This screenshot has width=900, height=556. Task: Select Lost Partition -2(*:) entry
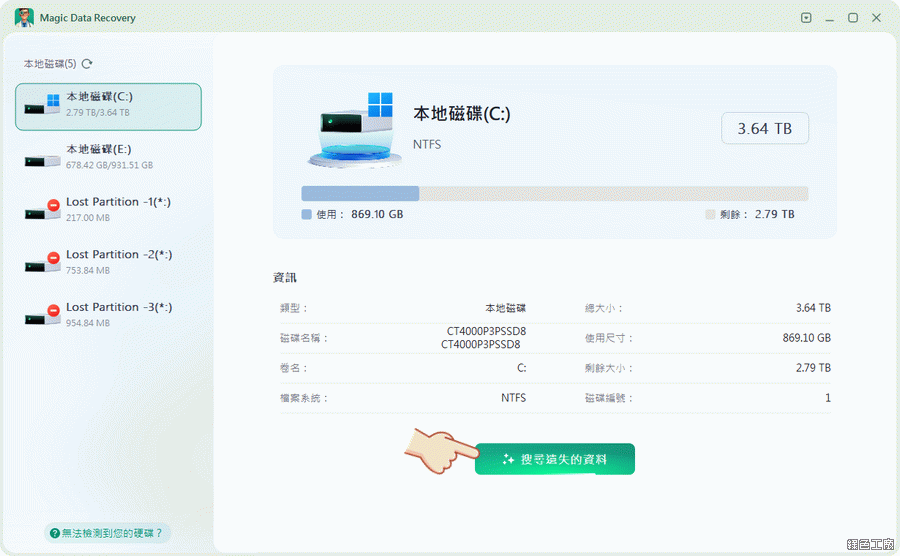tap(118, 261)
